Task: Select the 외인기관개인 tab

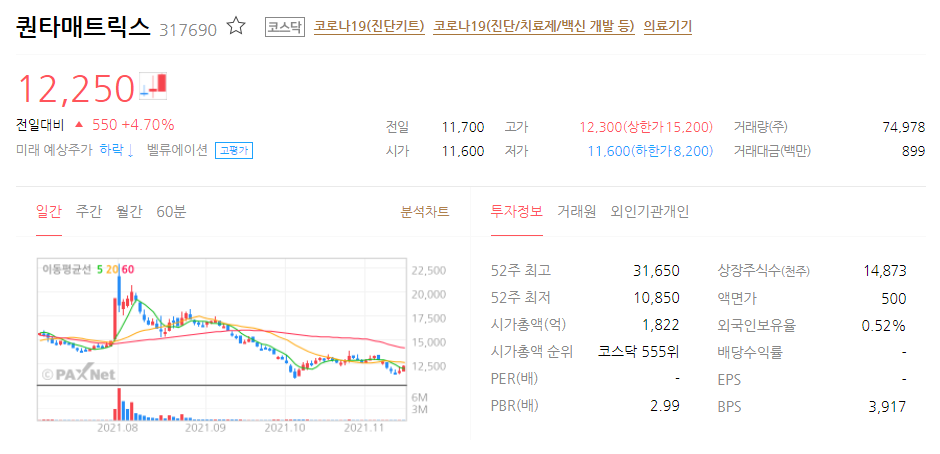Action: [x=650, y=211]
